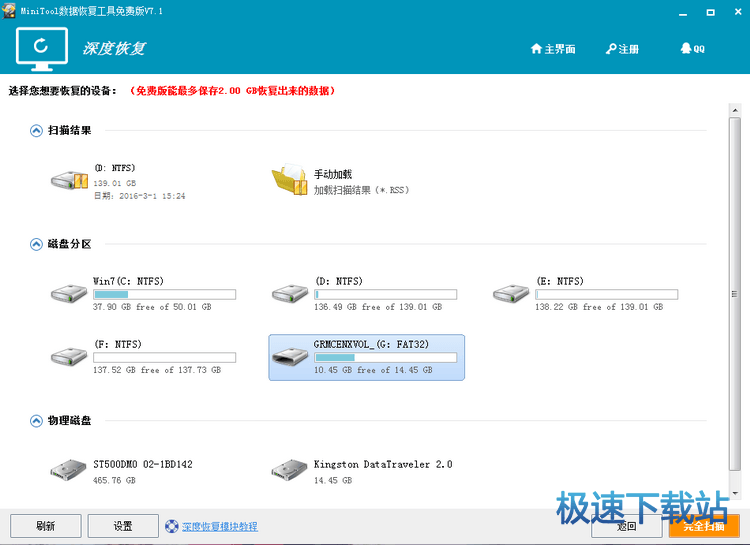Image resolution: width=750 pixels, height=545 pixels.
Task: Collapse the 扫描结果 section
Action: (36, 131)
